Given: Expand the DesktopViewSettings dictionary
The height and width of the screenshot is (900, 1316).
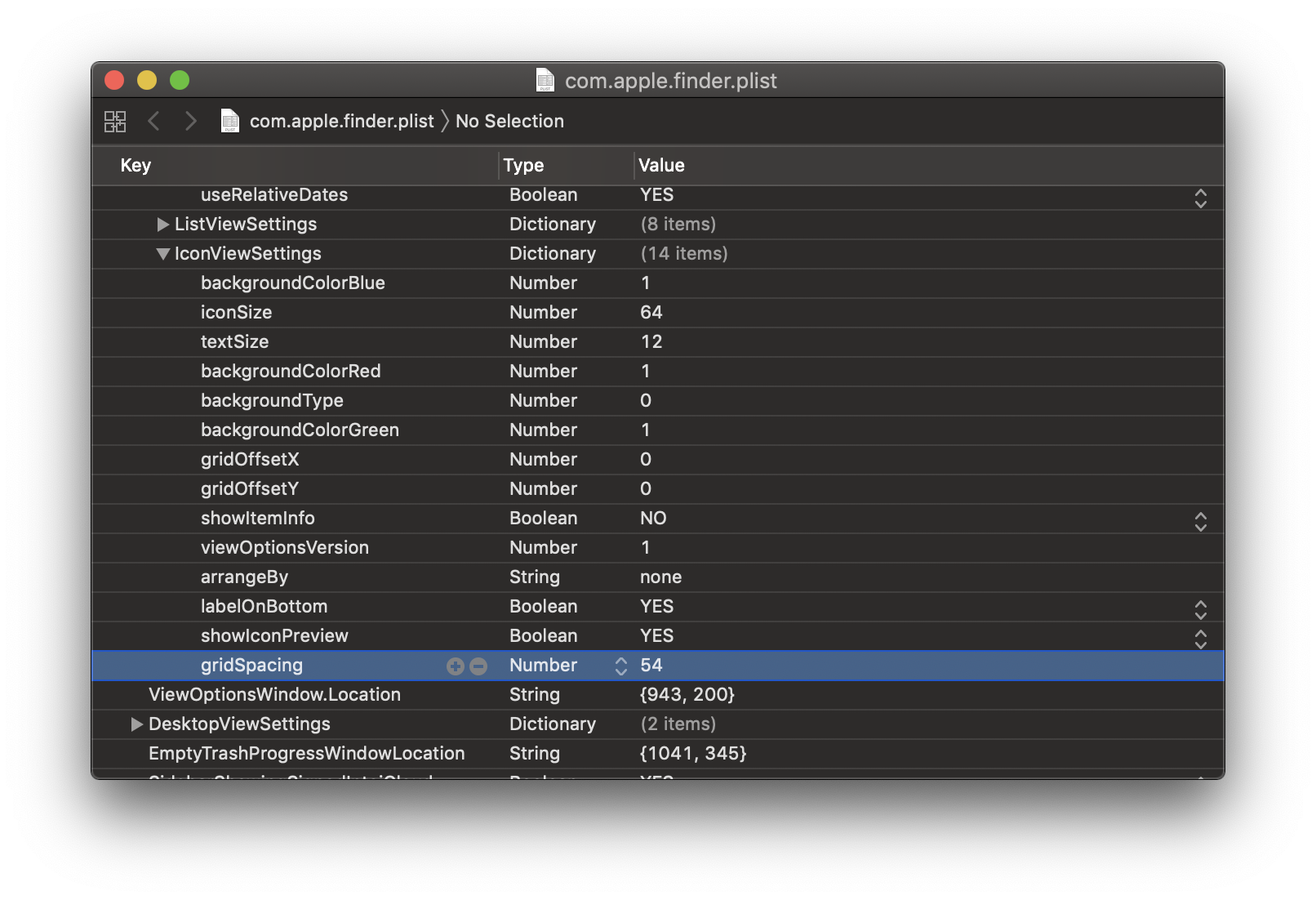Looking at the screenshot, I should tap(136, 724).
